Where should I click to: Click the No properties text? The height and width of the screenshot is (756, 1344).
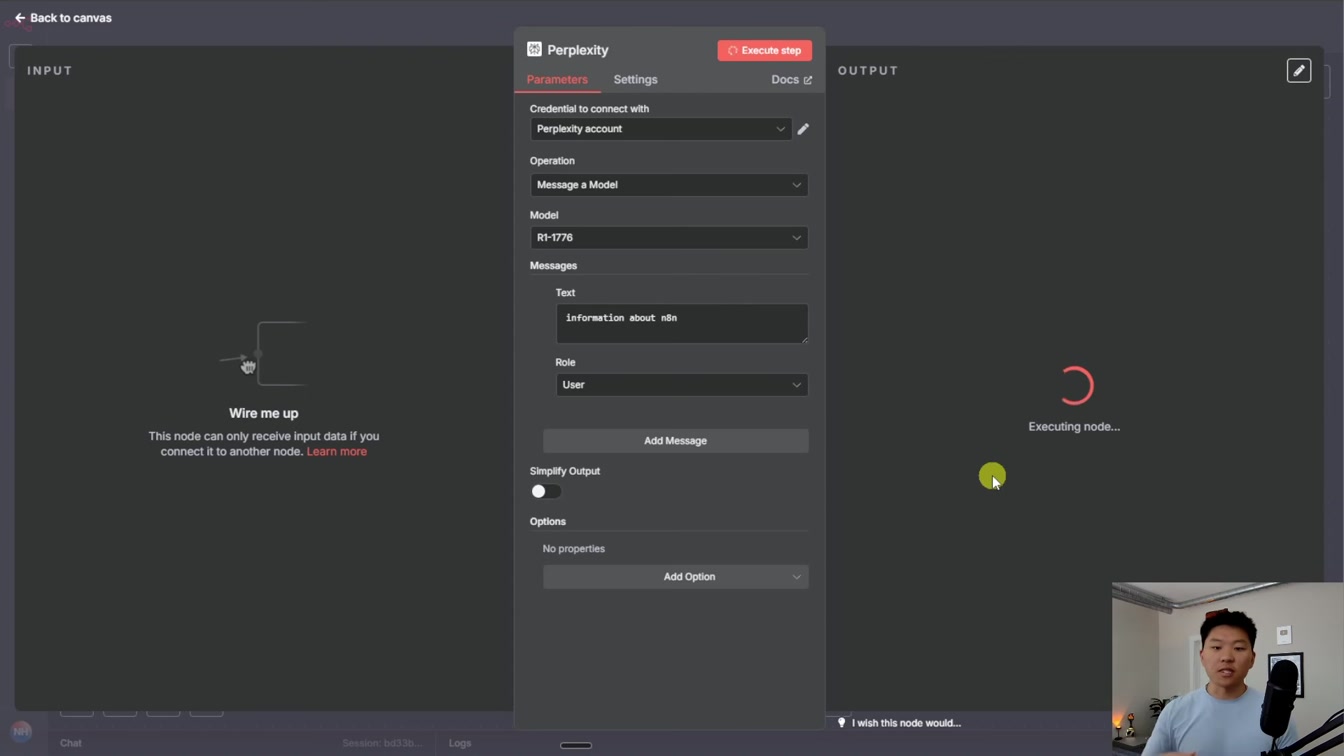[574, 549]
